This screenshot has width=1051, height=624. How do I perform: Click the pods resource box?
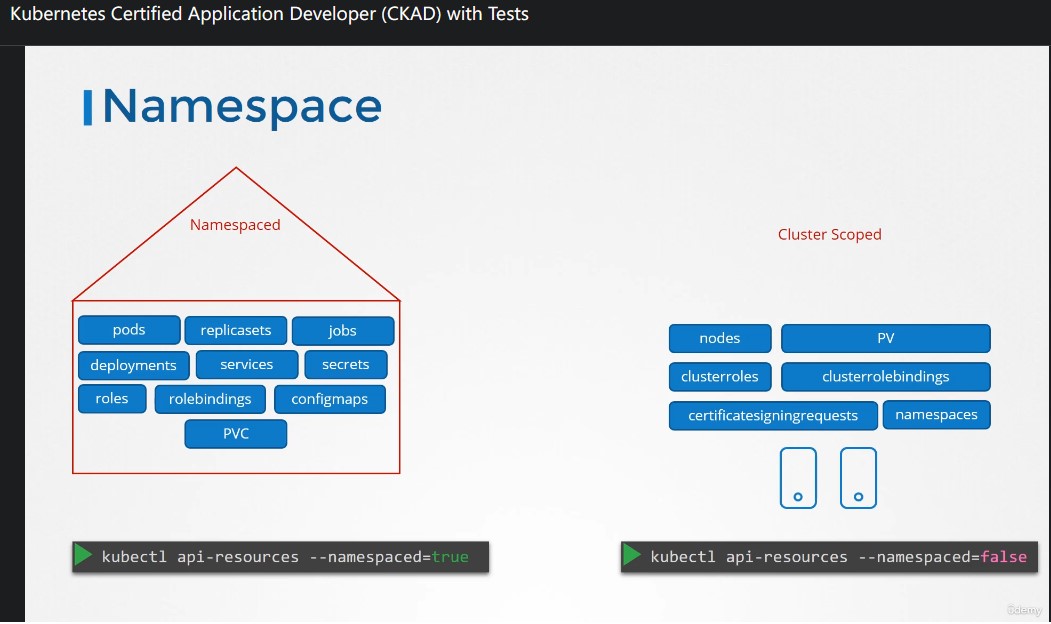click(129, 330)
